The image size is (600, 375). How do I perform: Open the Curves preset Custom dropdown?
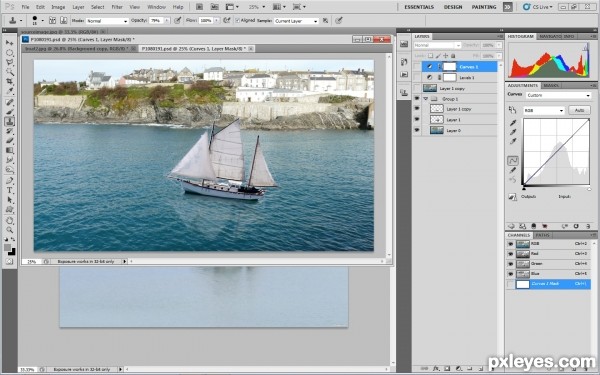coord(558,95)
